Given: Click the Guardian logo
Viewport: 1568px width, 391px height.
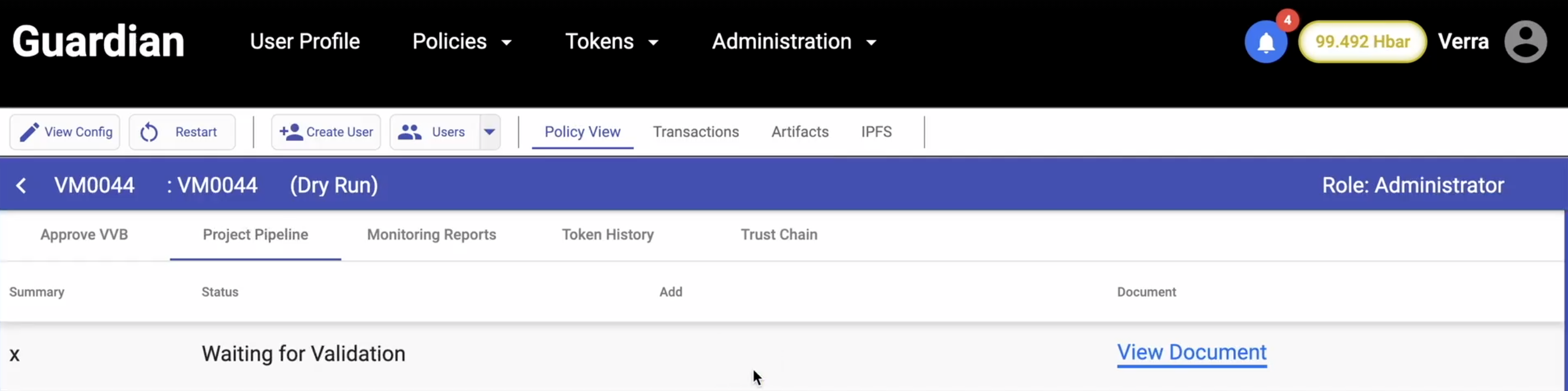Looking at the screenshot, I should click(98, 42).
